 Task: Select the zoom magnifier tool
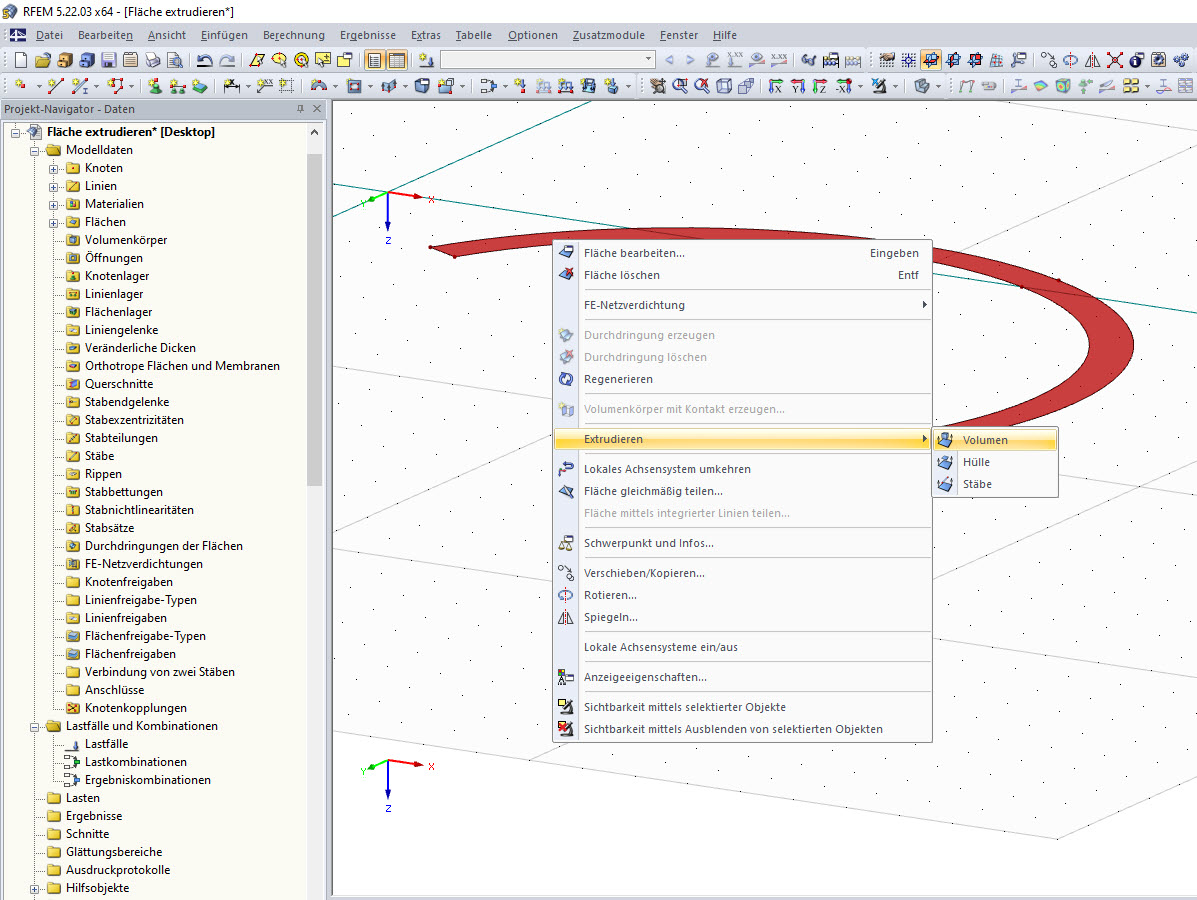[680, 85]
